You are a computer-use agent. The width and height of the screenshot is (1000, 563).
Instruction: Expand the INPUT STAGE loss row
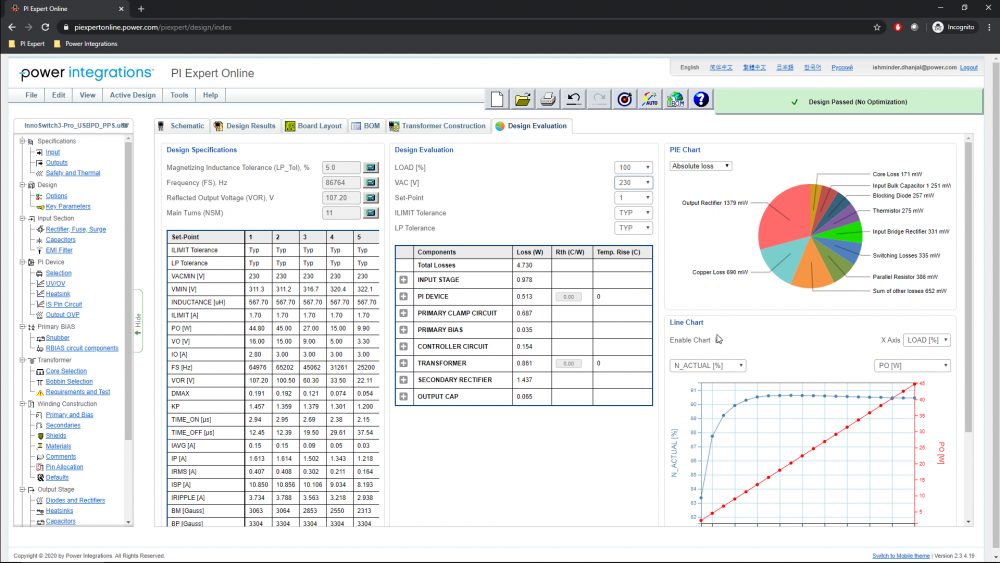pos(404,280)
